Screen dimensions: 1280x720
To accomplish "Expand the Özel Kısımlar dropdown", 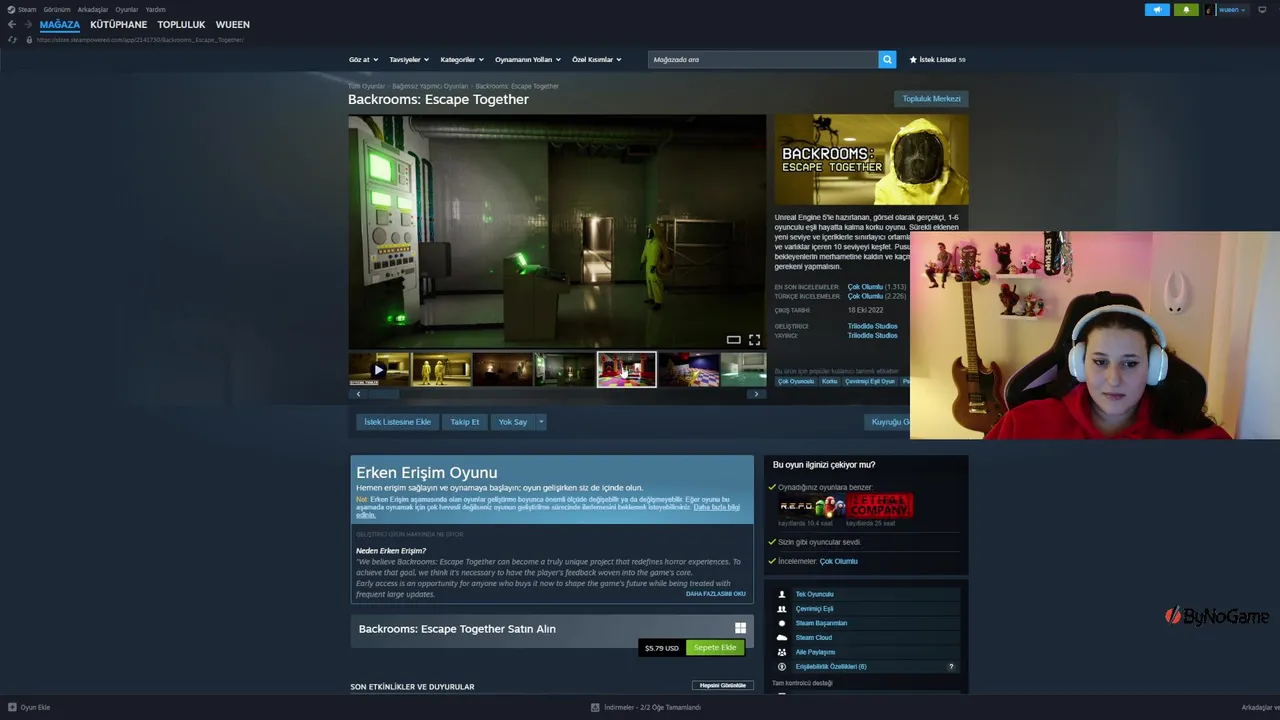I will (x=597, y=59).
